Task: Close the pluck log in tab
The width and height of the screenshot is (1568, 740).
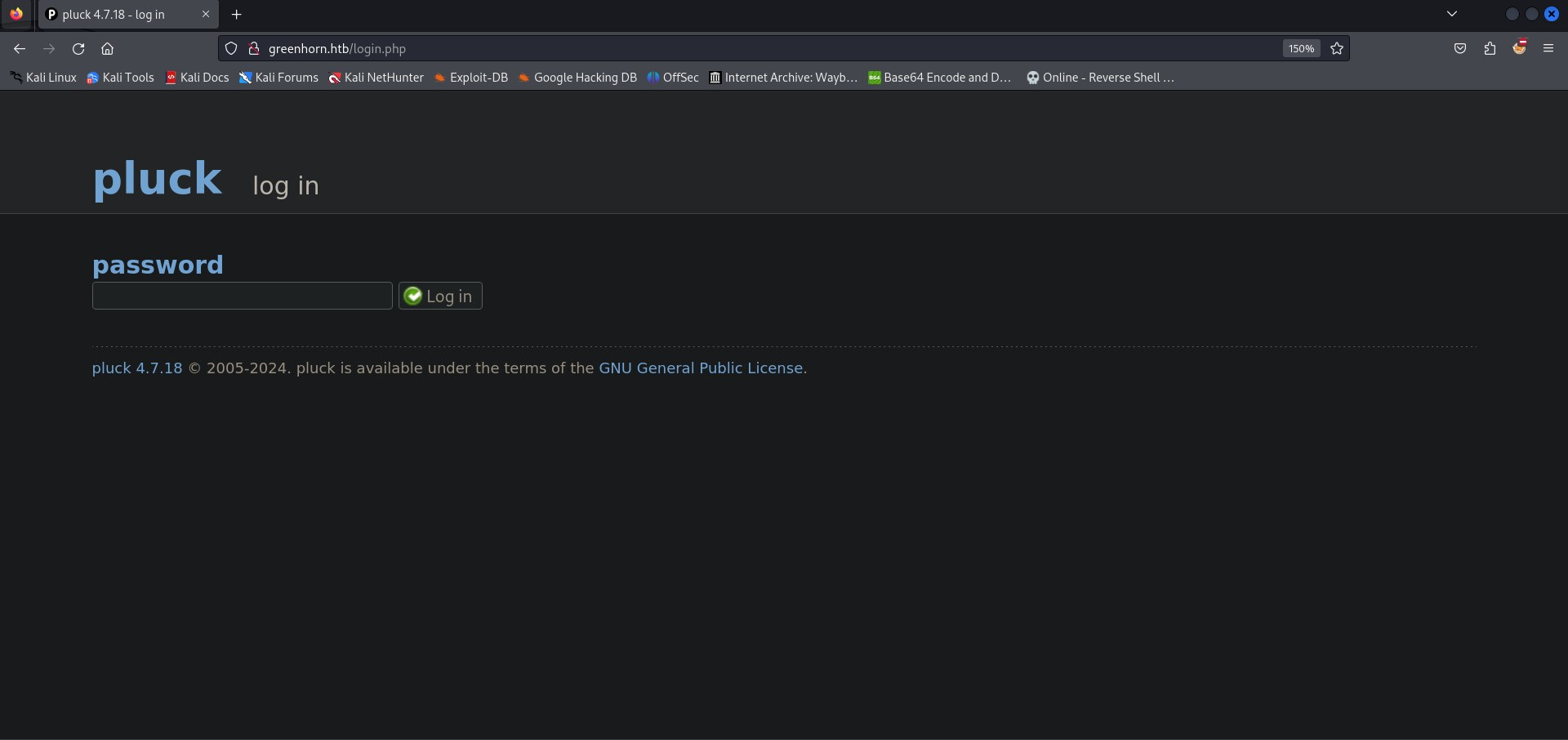Action: [x=206, y=15]
